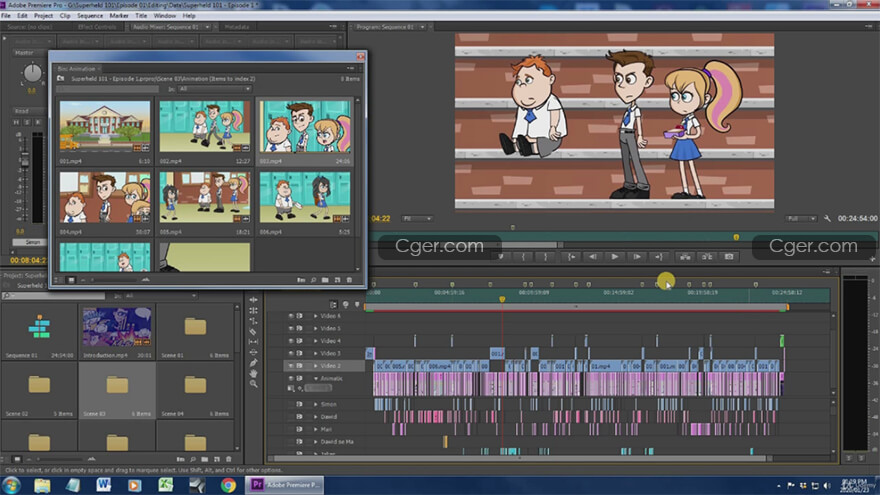
Task: Expand the Dawid audio track
Action: pos(315,416)
